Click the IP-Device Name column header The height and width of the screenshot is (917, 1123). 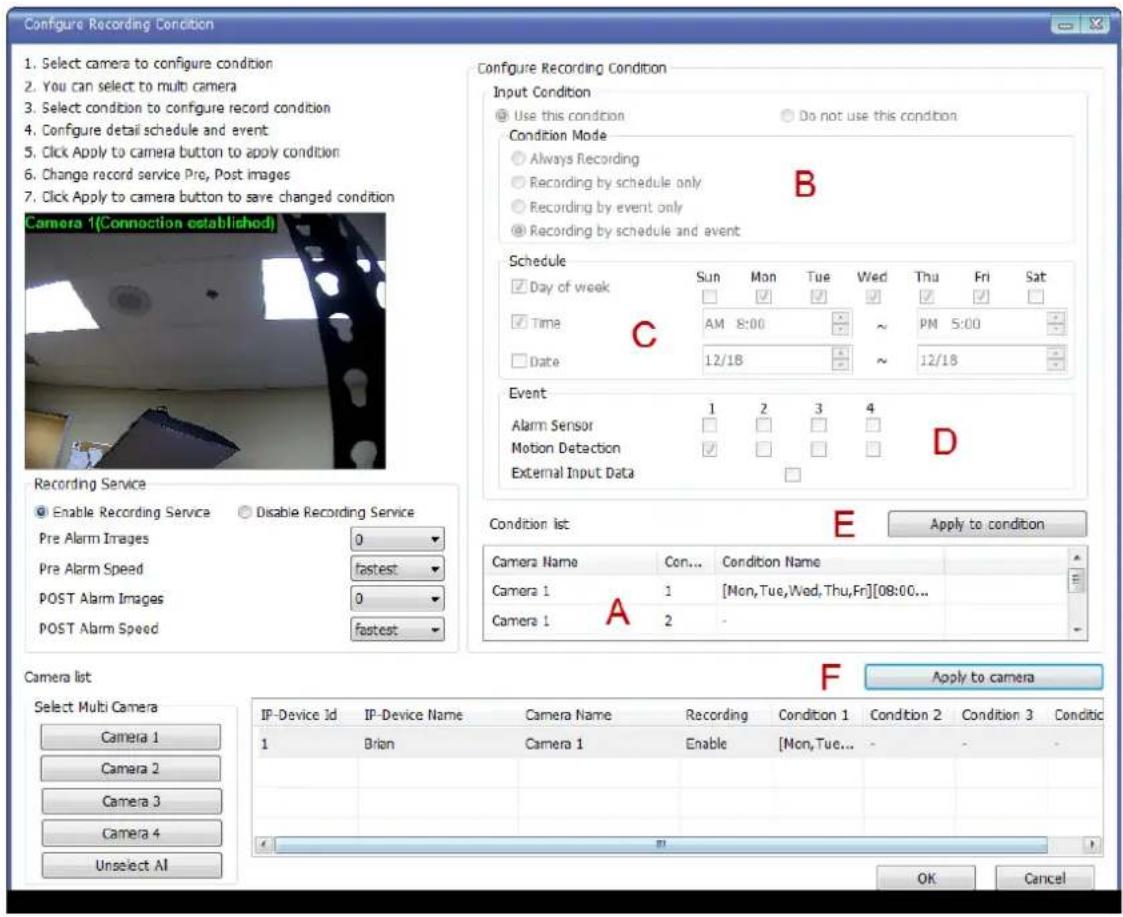tap(438, 715)
